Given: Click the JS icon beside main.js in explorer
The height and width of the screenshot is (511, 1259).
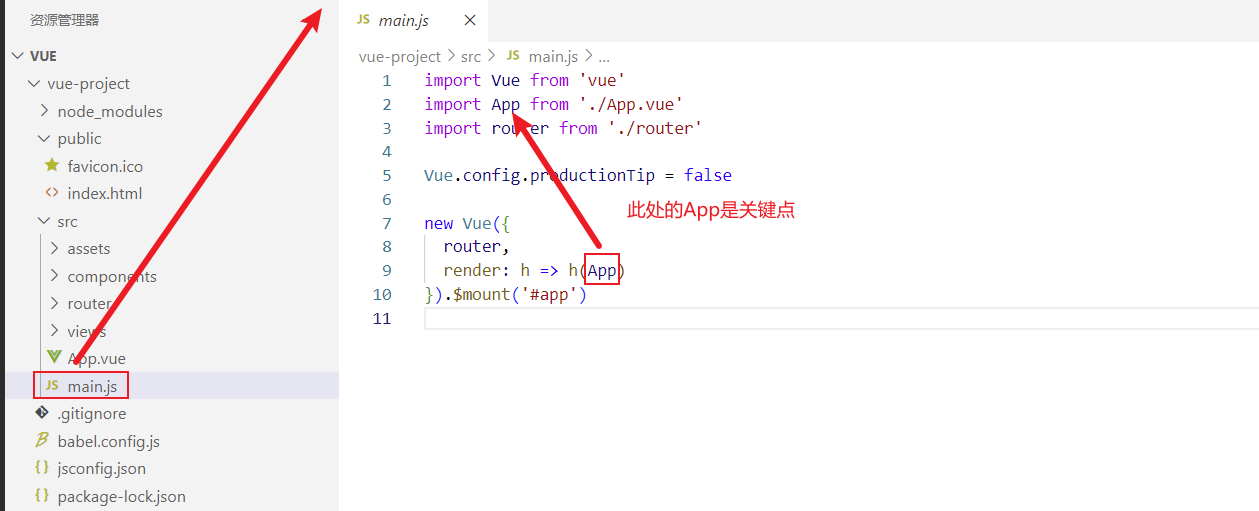Looking at the screenshot, I should click(52, 386).
